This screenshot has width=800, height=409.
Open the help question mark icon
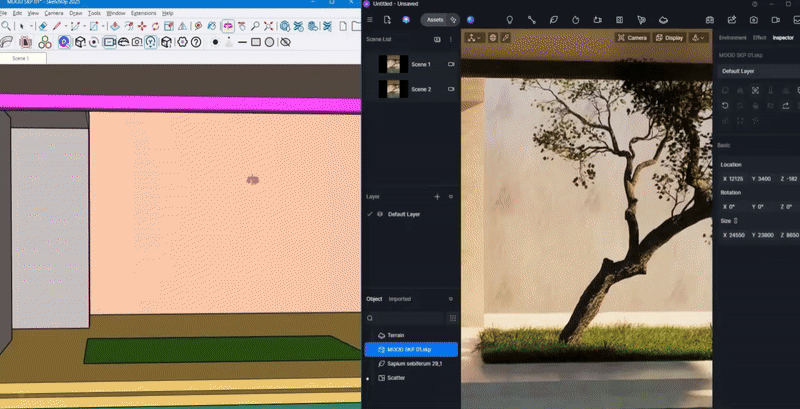[x=196, y=42]
